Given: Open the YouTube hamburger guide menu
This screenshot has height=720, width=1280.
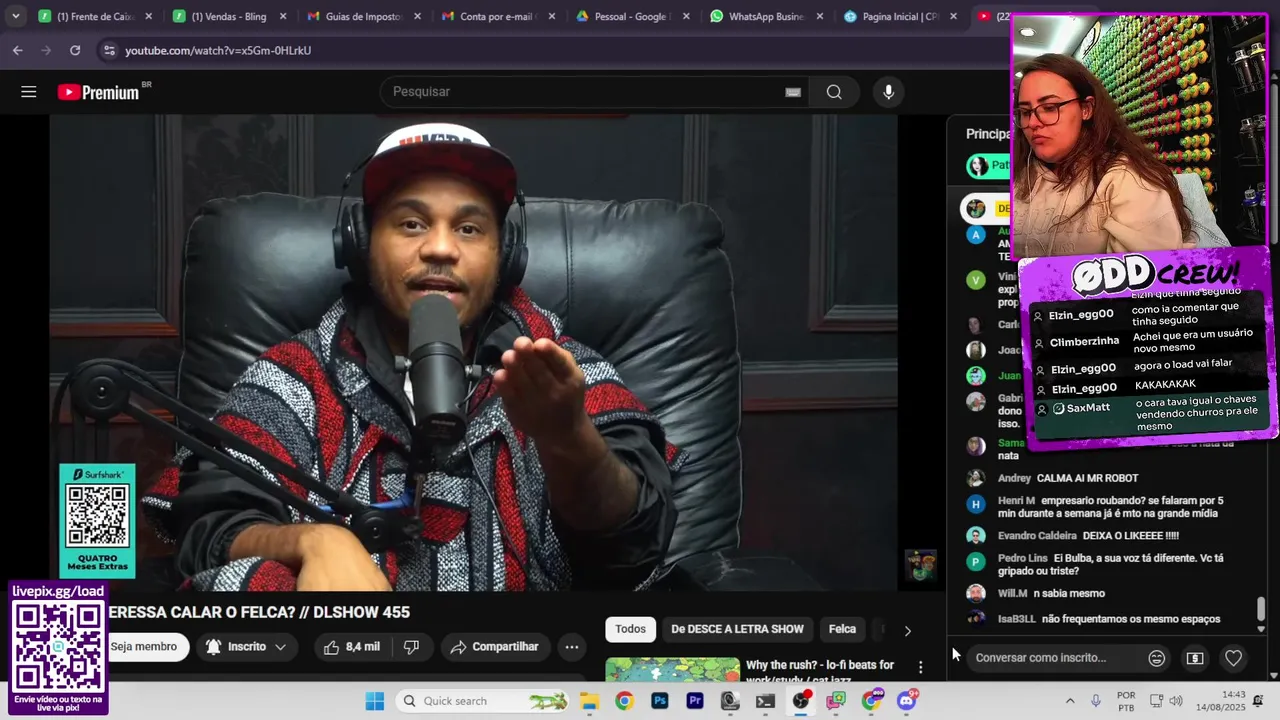Looking at the screenshot, I should (29, 92).
